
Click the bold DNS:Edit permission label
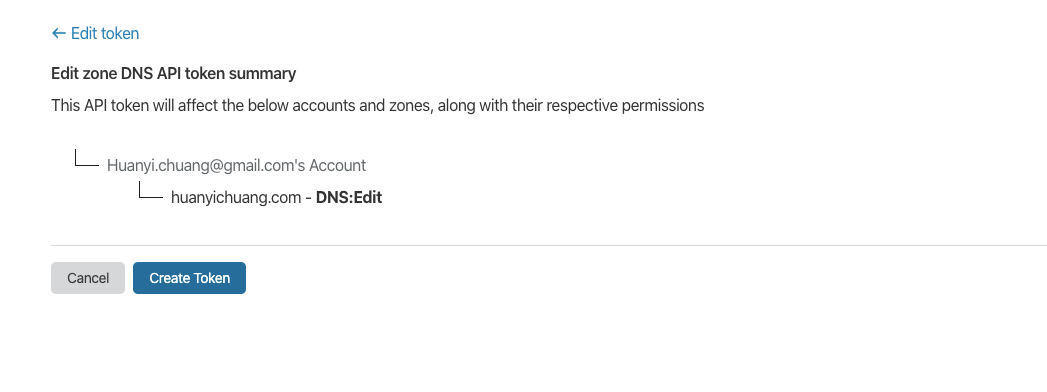pos(349,198)
